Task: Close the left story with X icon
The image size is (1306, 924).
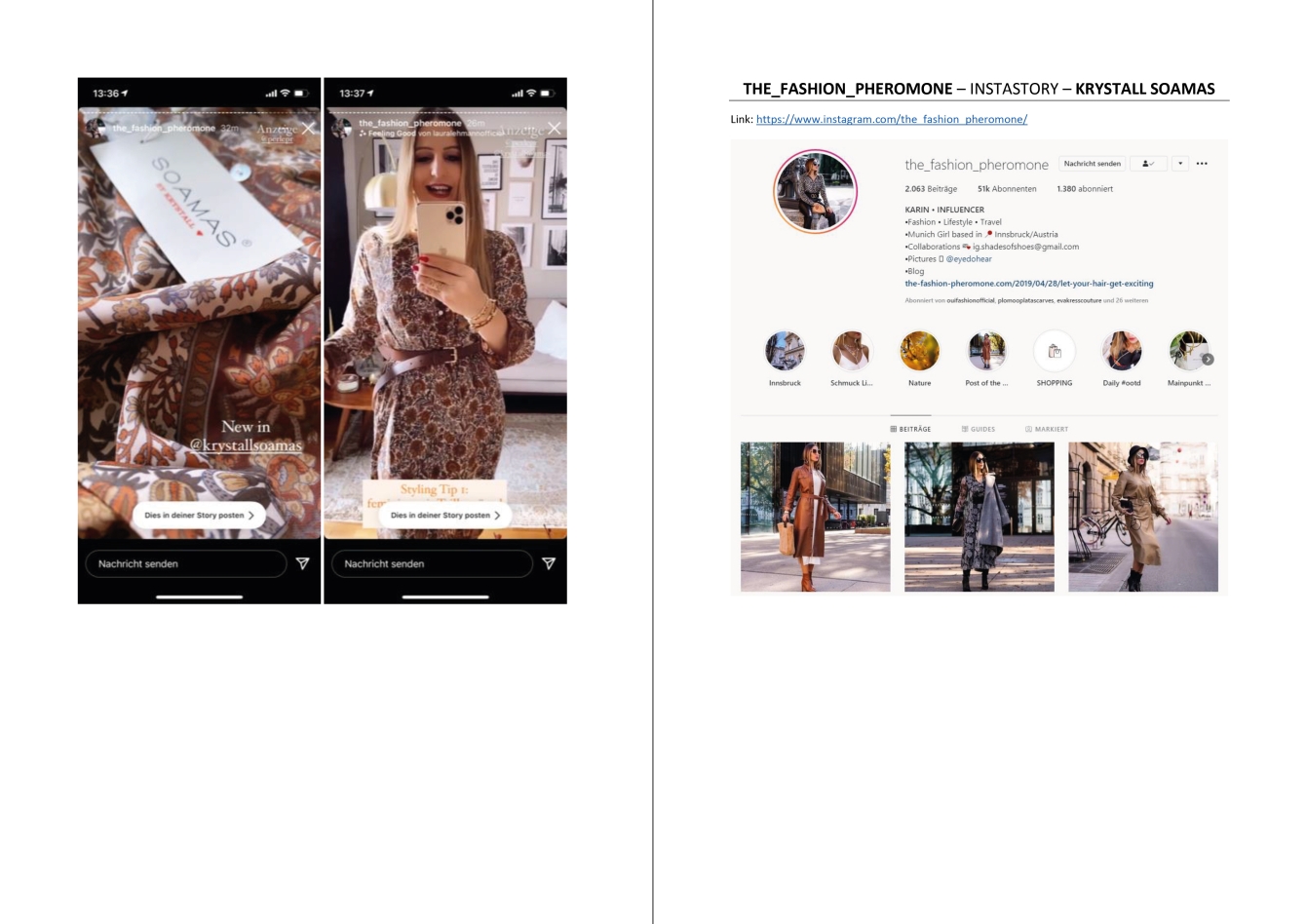Action: [x=308, y=128]
